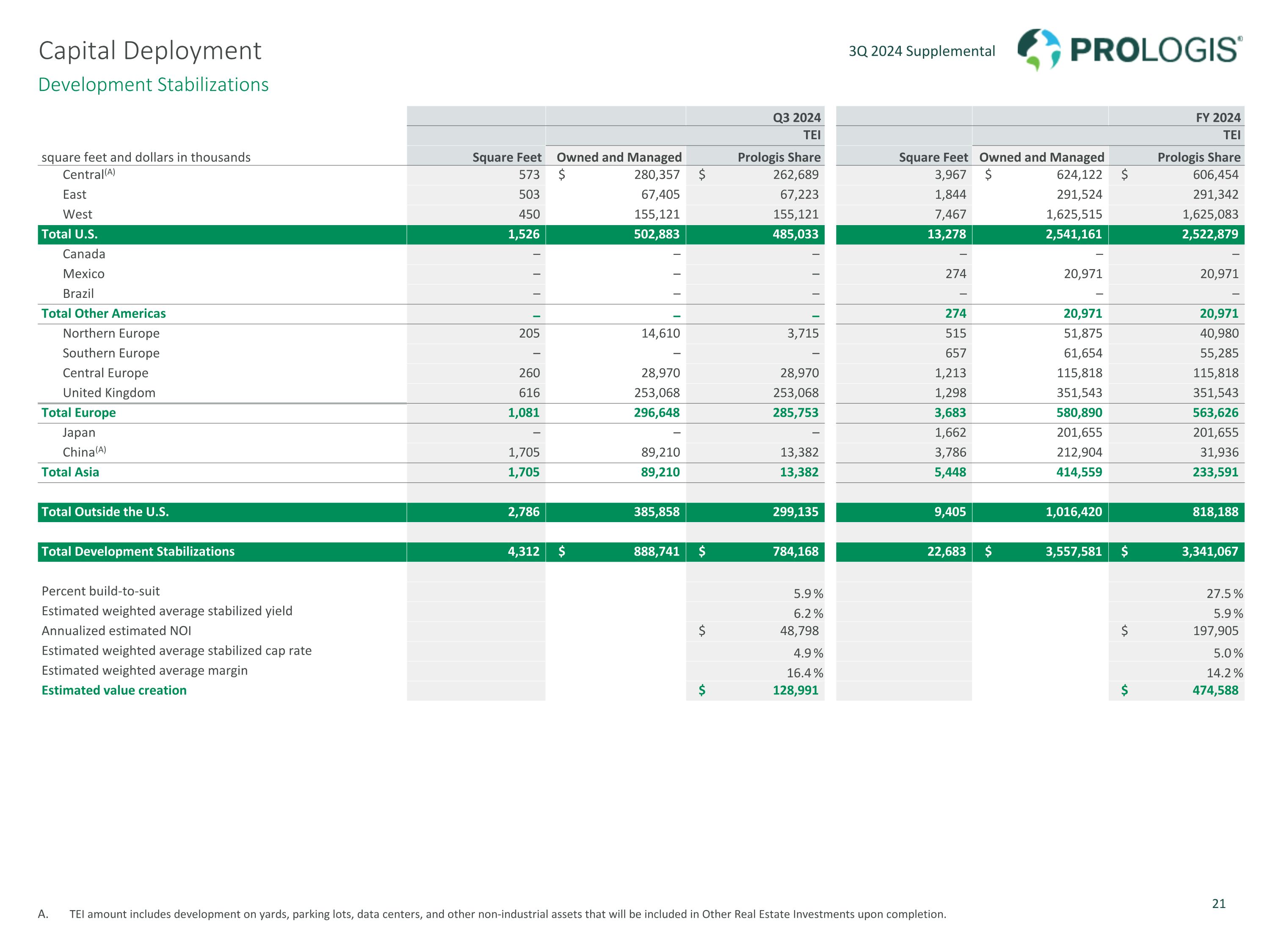Viewport: 1270px width, 952px height.
Task: Select the Total Asia row label
Action: [70, 472]
